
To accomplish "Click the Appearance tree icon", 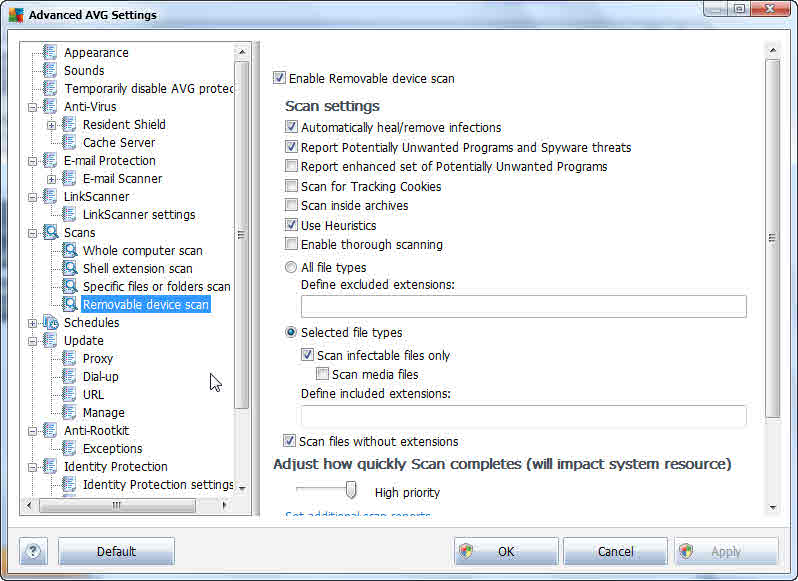I will (x=50, y=52).
